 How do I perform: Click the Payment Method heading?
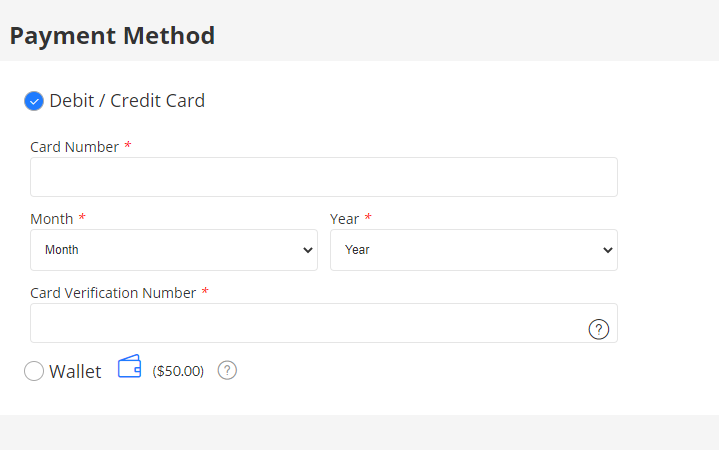112,36
